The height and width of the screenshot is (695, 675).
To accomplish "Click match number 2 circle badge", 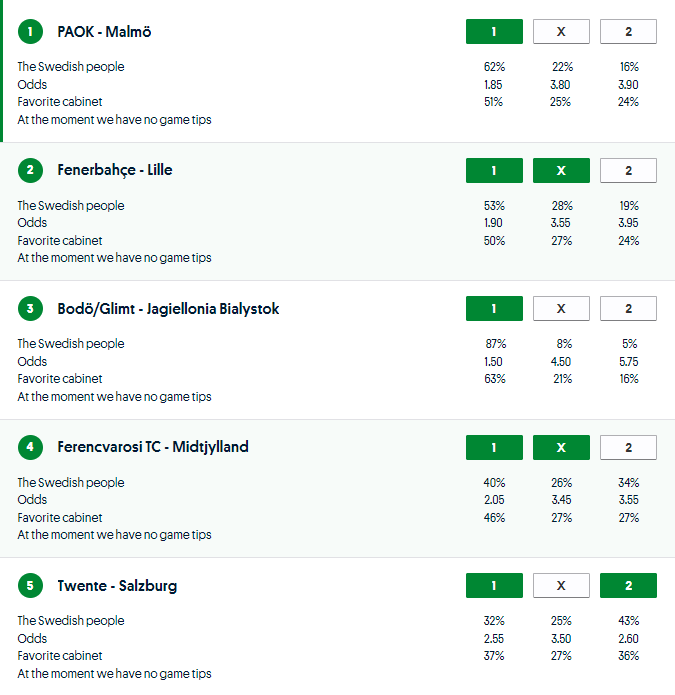I will (x=31, y=170).
